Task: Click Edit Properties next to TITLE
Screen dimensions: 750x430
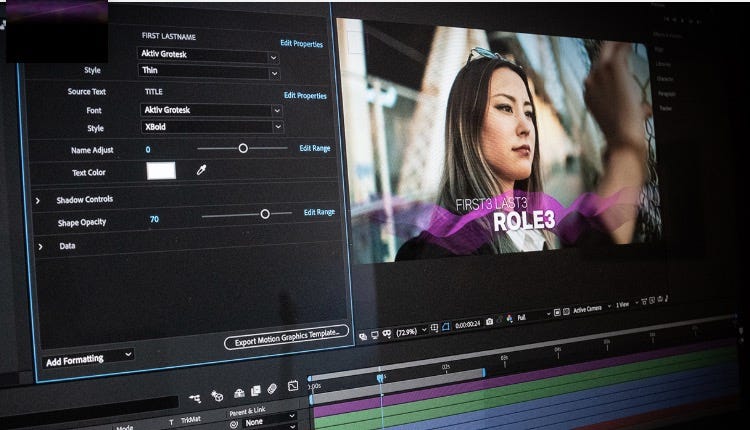Action: coord(305,95)
